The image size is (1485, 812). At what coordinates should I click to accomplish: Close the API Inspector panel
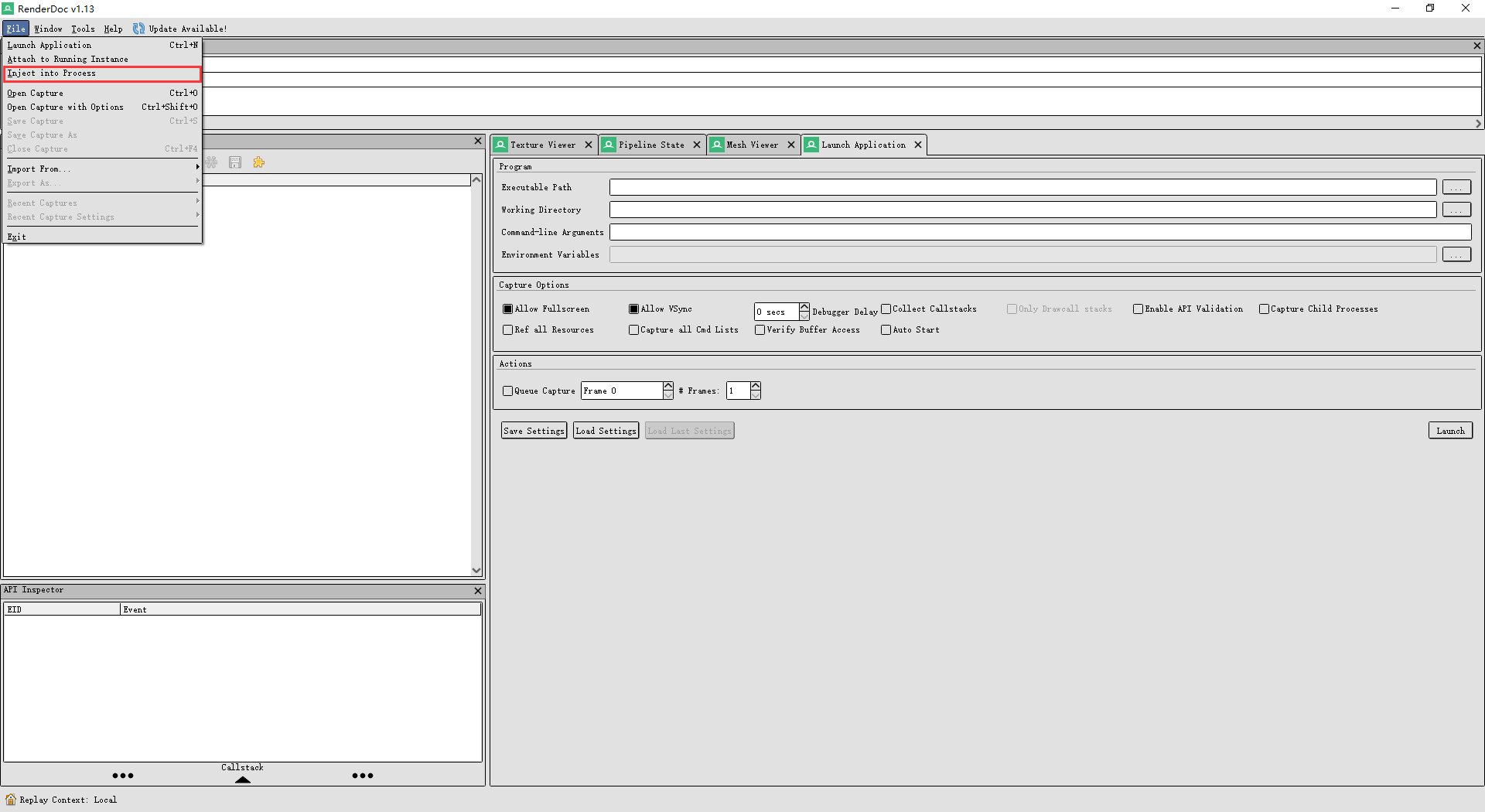click(x=478, y=591)
